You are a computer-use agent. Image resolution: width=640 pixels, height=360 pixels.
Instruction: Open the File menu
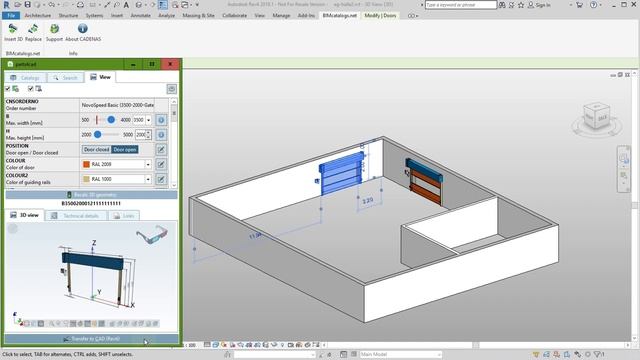pyautogui.click(x=11, y=16)
